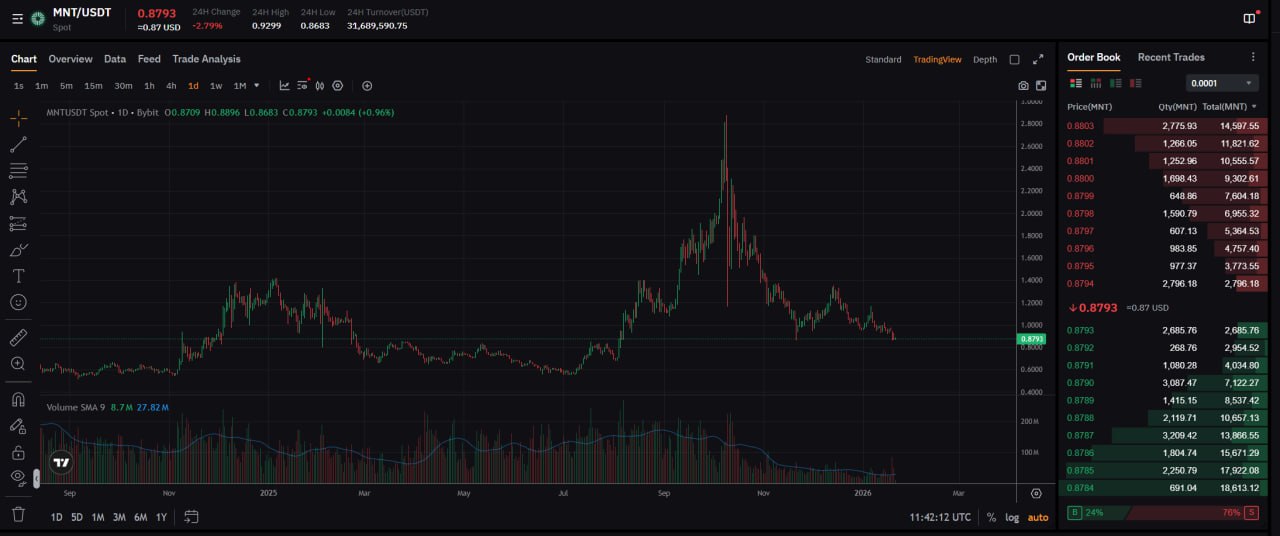The width and height of the screenshot is (1280, 536).
Task: Select the Text annotation tool
Action: tap(18, 276)
